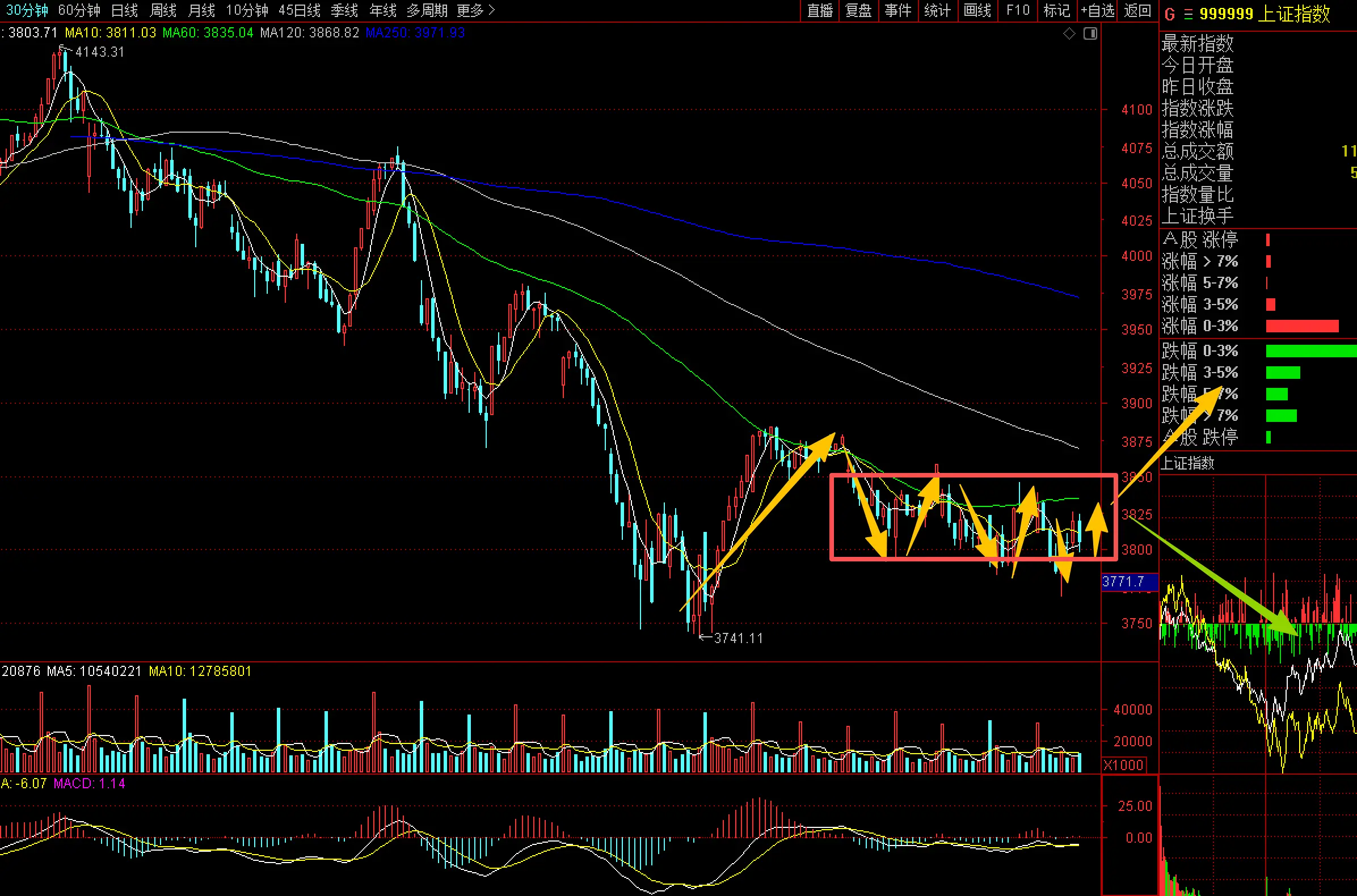The height and width of the screenshot is (896, 1357).
Task: Click the 4143.31 high price label
Action: pos(99,52)
